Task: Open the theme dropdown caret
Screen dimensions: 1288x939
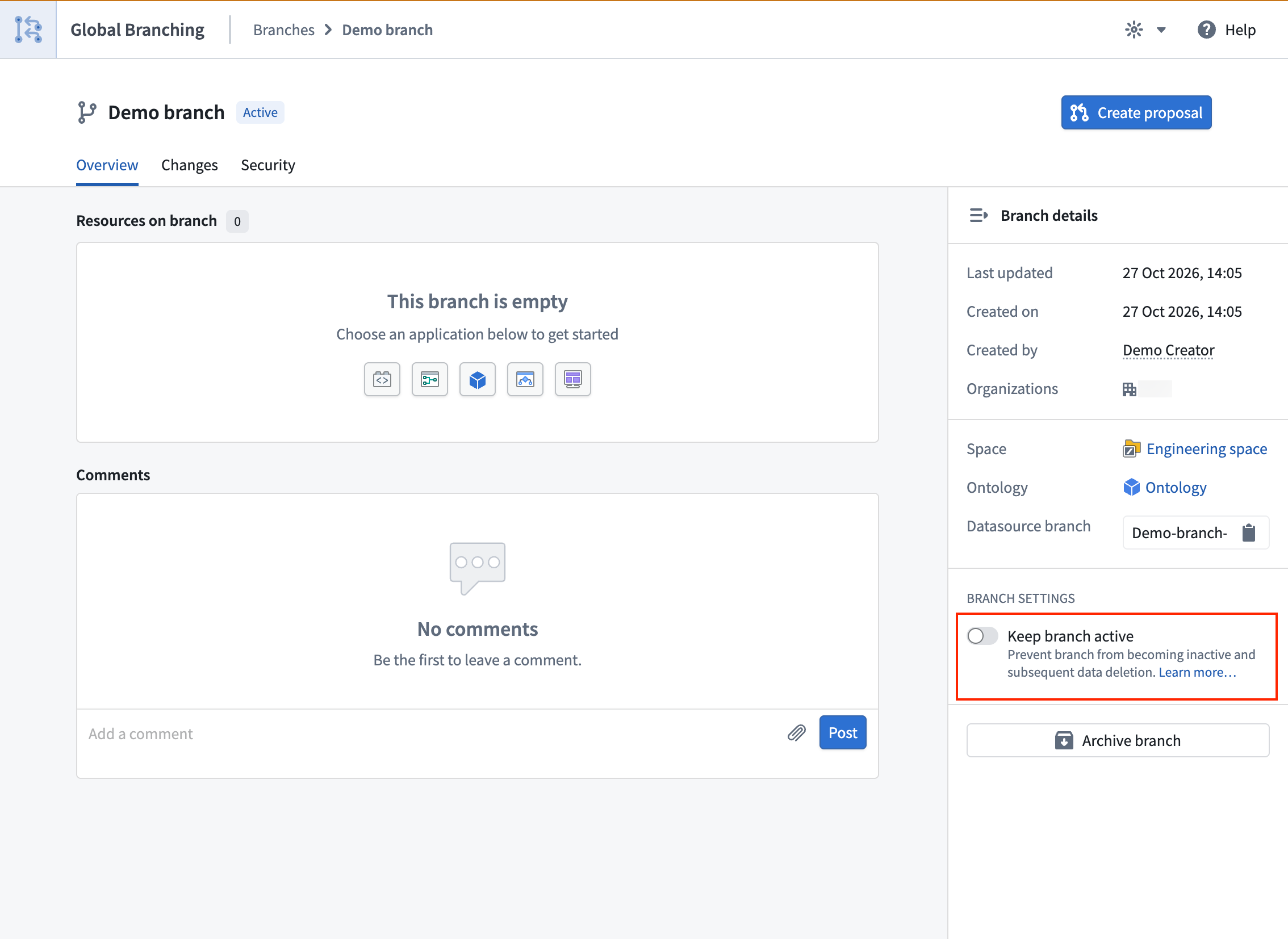Action: coord(1161,30)
